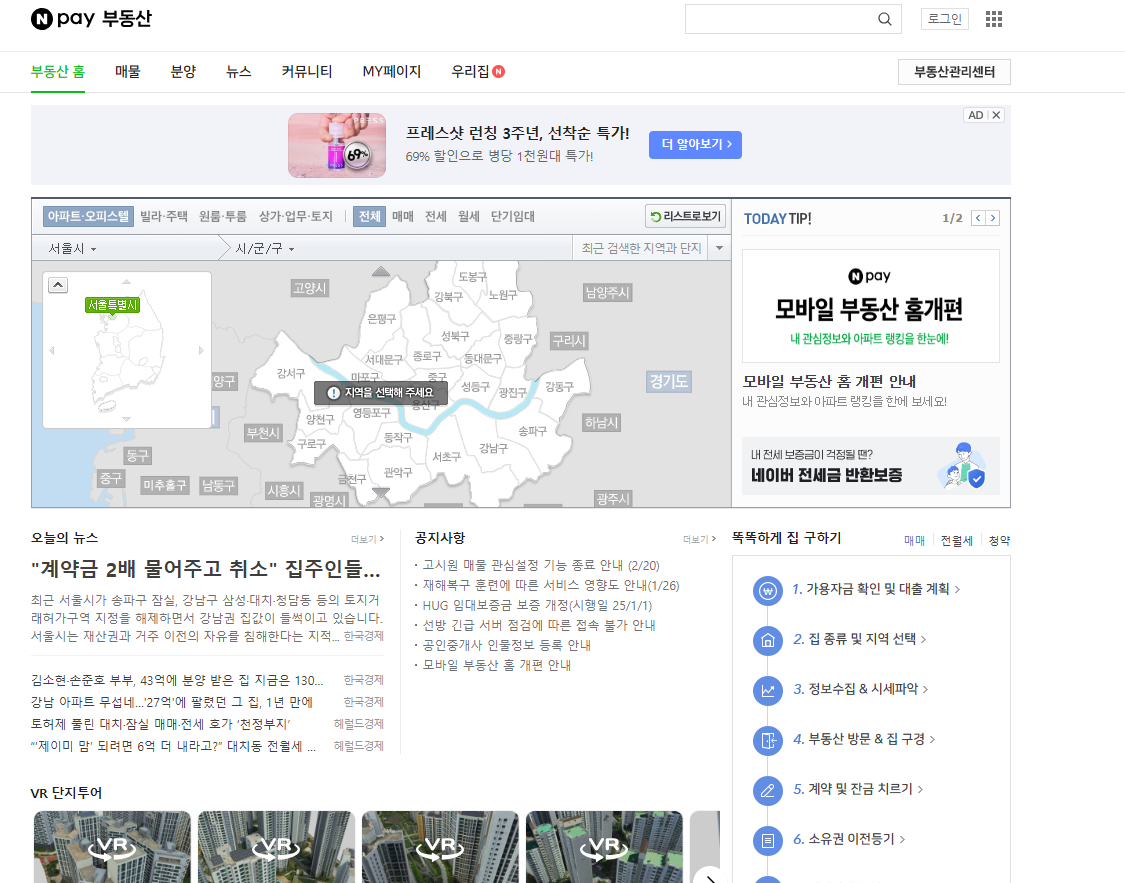Expand 소유권 이전등기 step
1125x883 pixels.
pos(849,839)
